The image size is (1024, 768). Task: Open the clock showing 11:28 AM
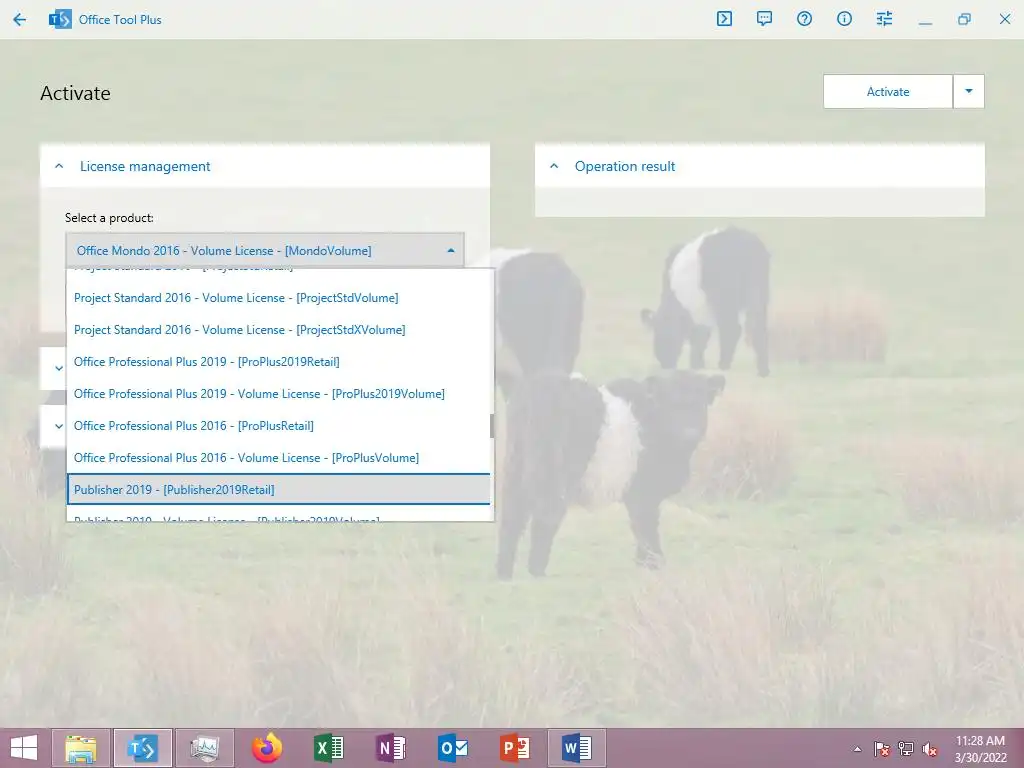click(981, 749)
